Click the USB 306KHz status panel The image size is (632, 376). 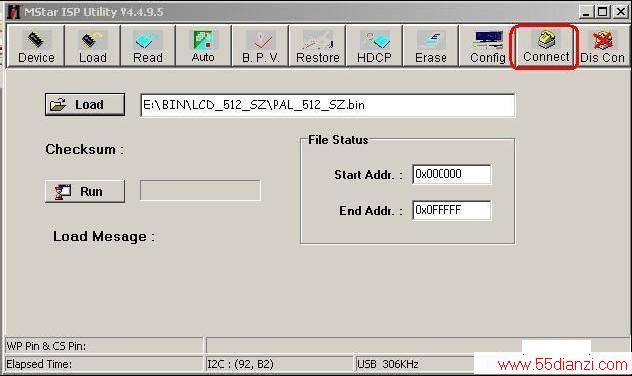(414, 364)
